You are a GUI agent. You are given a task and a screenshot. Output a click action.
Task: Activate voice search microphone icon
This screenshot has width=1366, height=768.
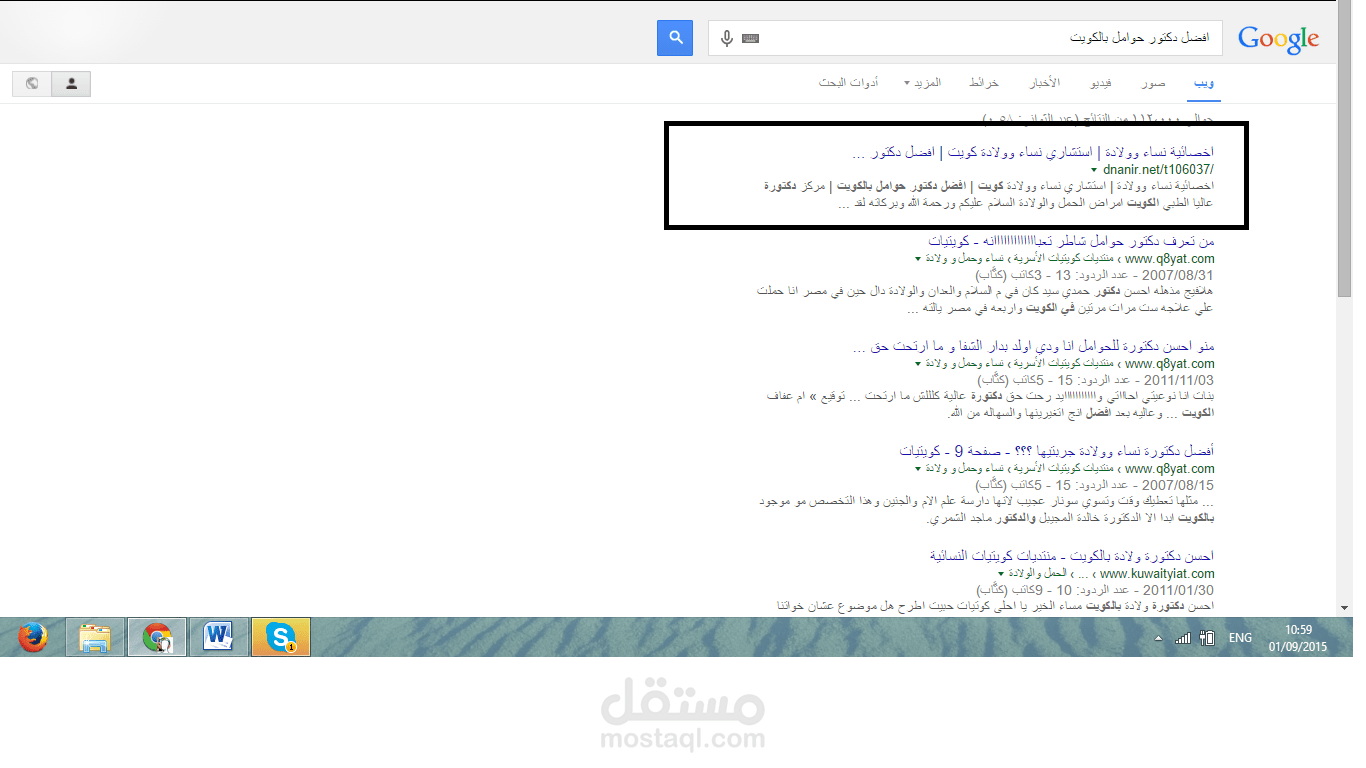click(x=727, y=38)
